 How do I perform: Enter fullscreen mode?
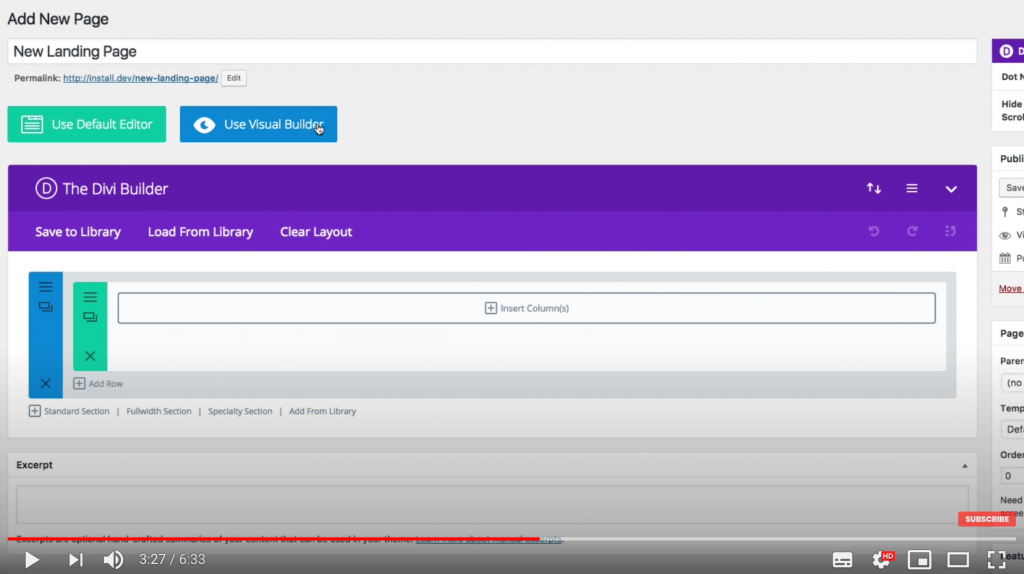coord(996,560)
